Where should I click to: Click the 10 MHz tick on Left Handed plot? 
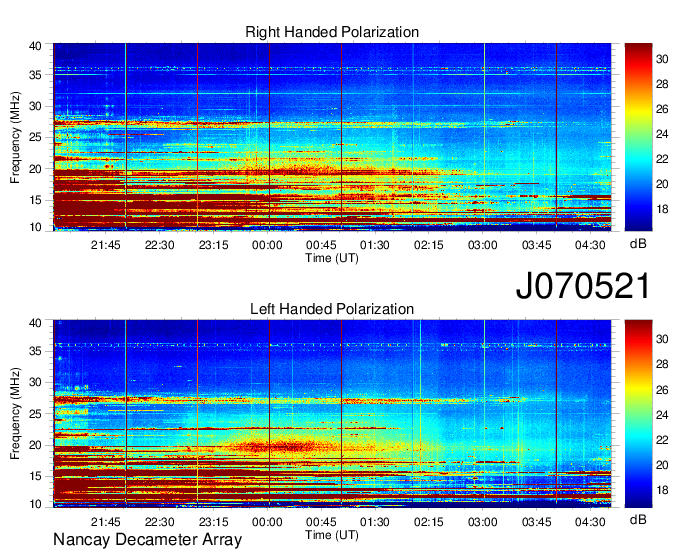pyautogui.click(x=35, y=504)
